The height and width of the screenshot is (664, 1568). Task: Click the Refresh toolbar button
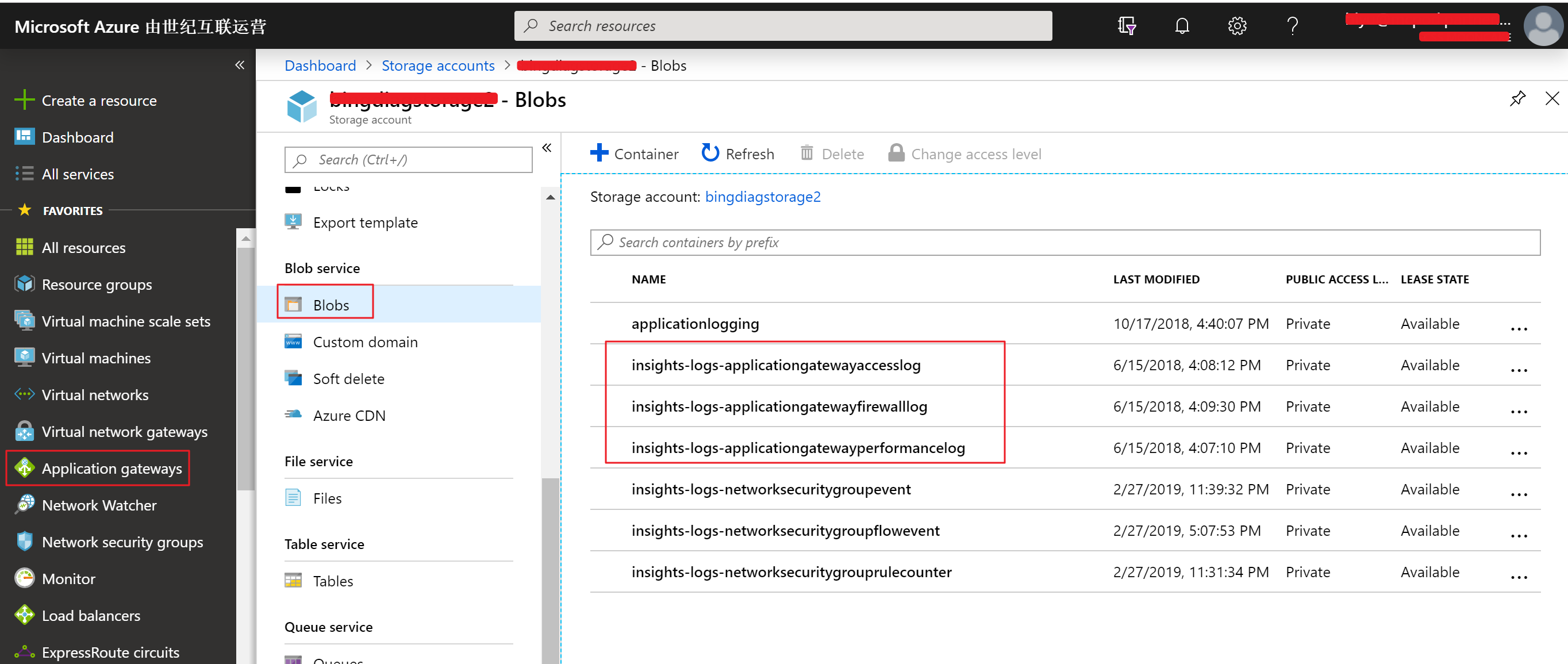coord(738,154)
